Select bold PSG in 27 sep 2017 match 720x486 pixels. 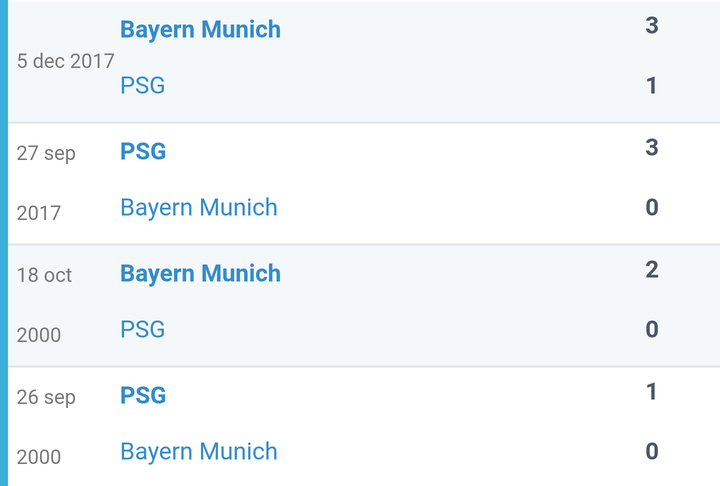pos(143,152)
